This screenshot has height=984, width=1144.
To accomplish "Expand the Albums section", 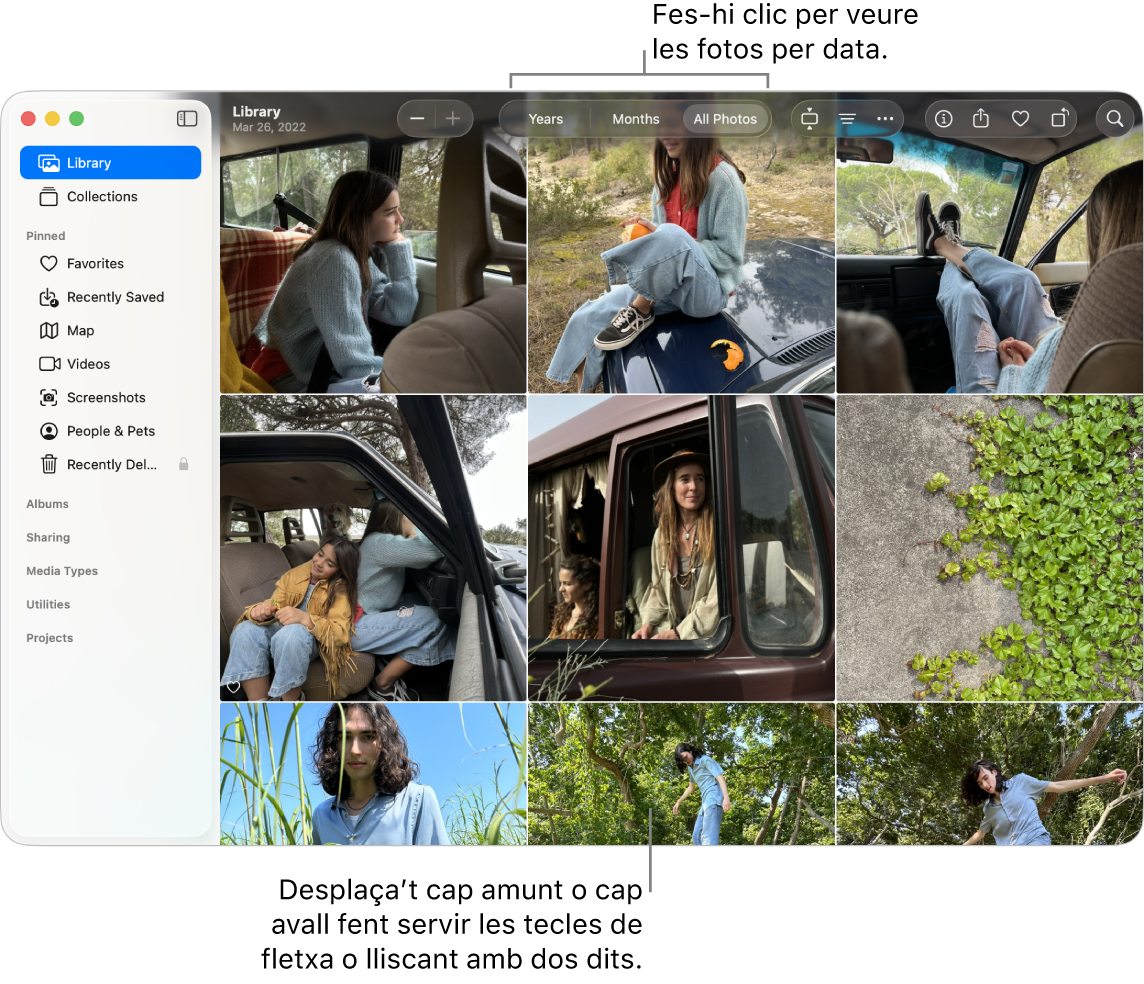I will pos(47,504).
